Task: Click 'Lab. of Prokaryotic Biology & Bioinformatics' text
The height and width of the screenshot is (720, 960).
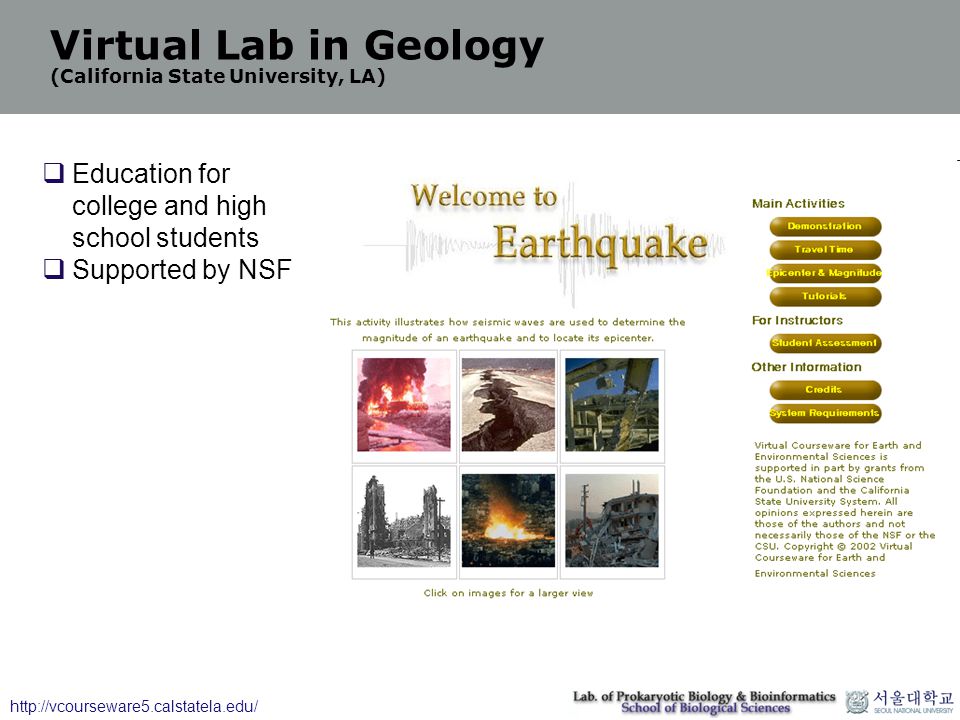Action: click(704, 696)
